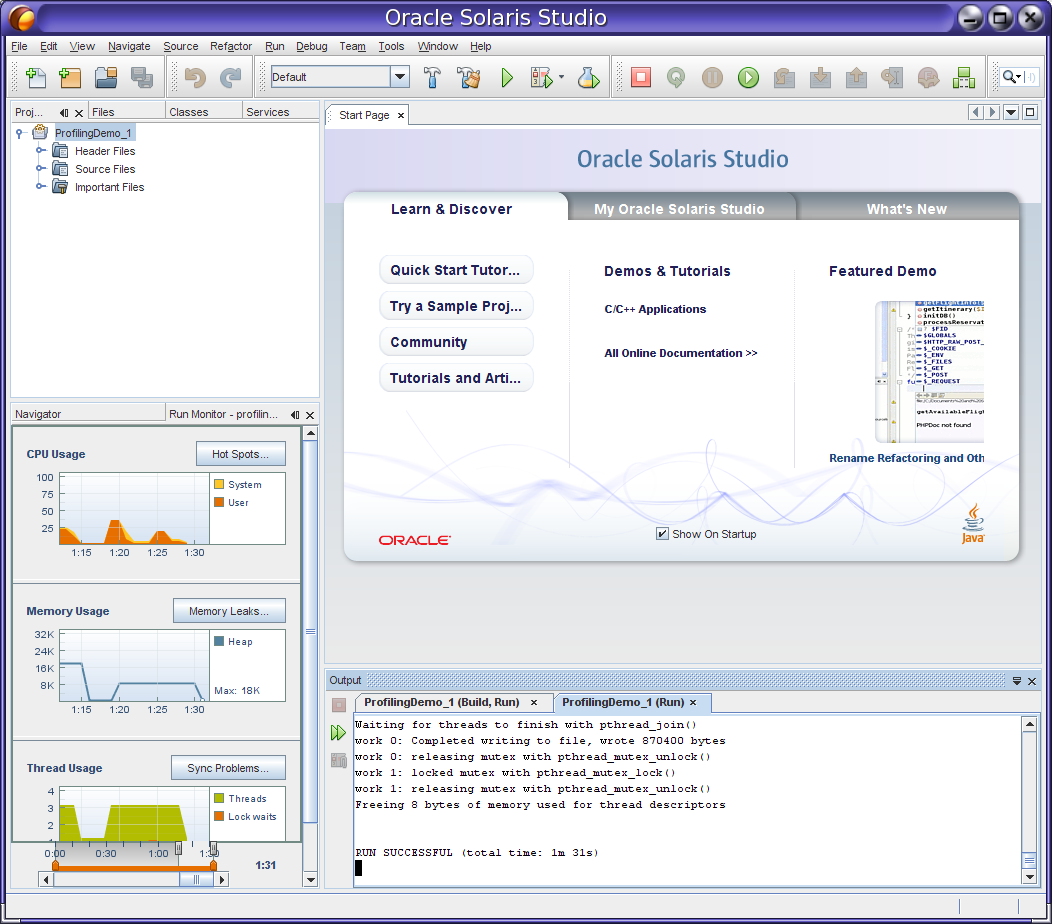Click the Profile Project flask icon

pos(588,78)
